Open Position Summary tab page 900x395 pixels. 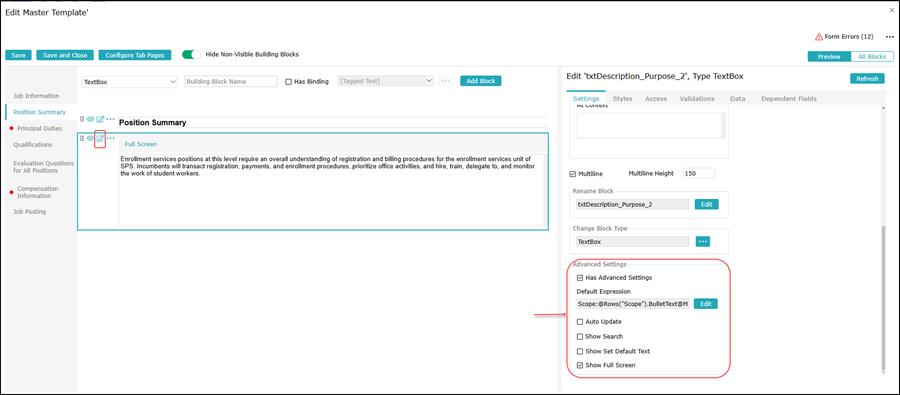tap(40, 112)
